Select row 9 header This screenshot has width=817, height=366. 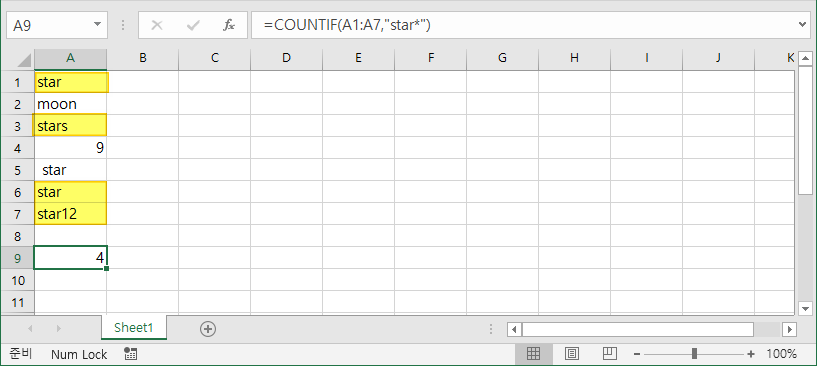[x=17, y=258]
